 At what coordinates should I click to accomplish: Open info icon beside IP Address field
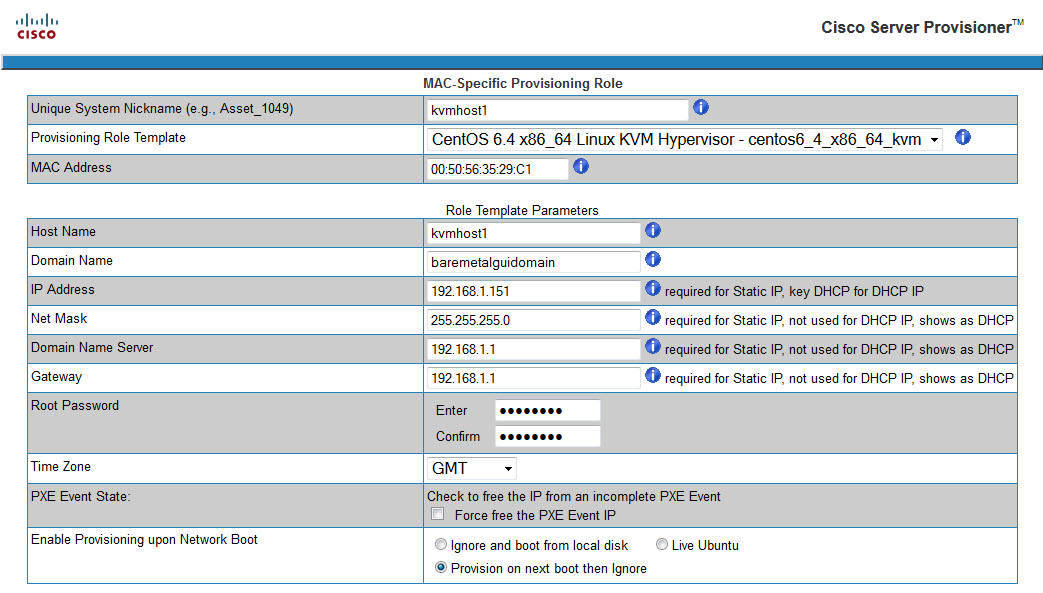pyautogui.click(x=653, y=288)
